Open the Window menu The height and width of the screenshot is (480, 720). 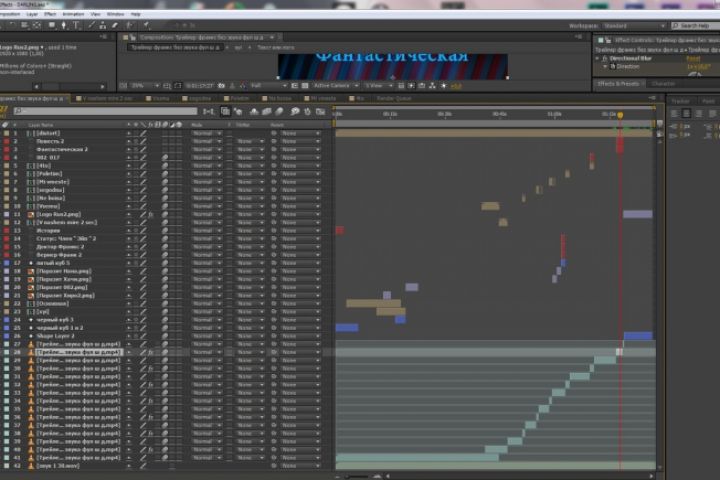115,14
